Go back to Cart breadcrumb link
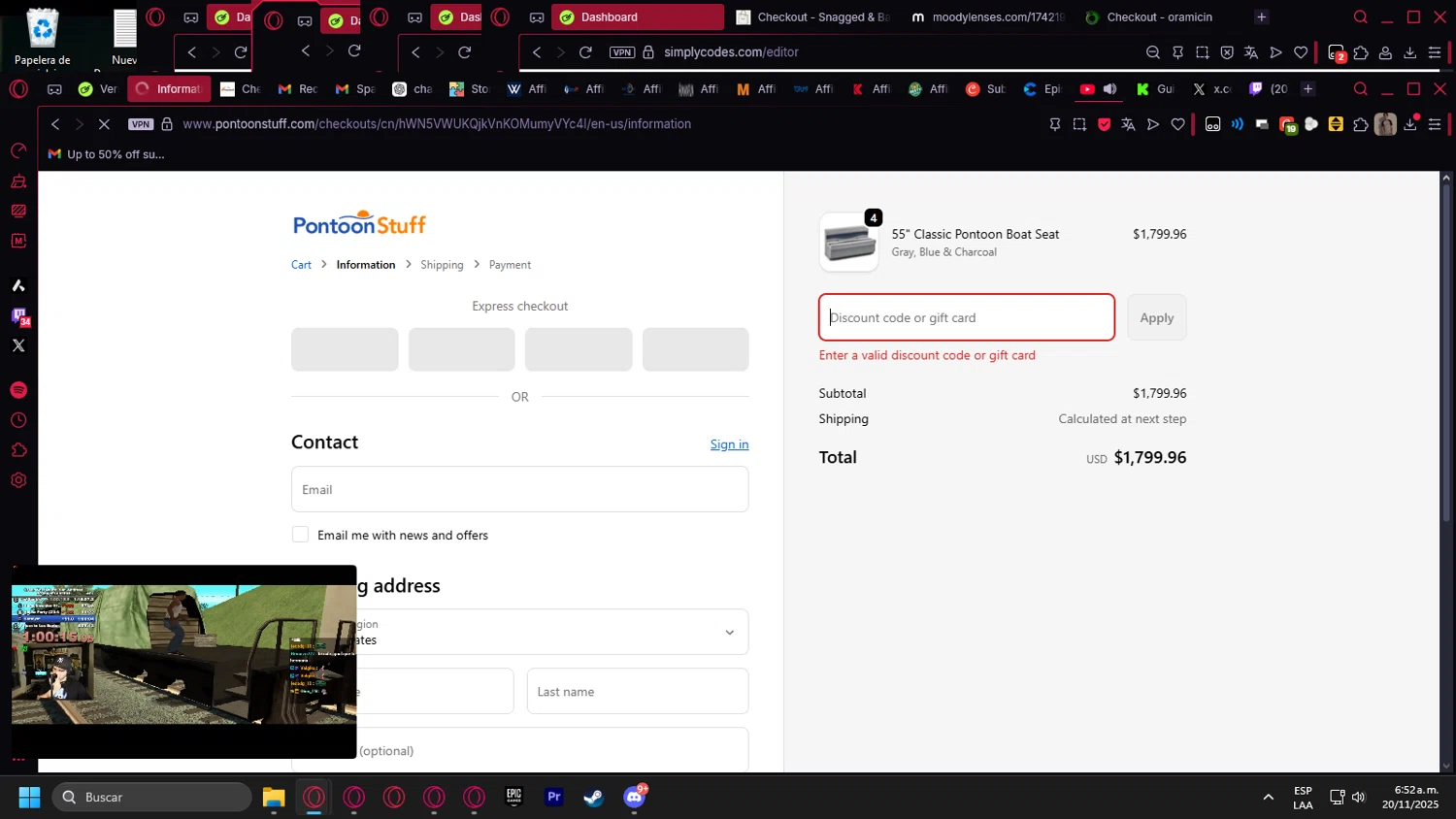The image size is (1456, 819). [301, 265]
